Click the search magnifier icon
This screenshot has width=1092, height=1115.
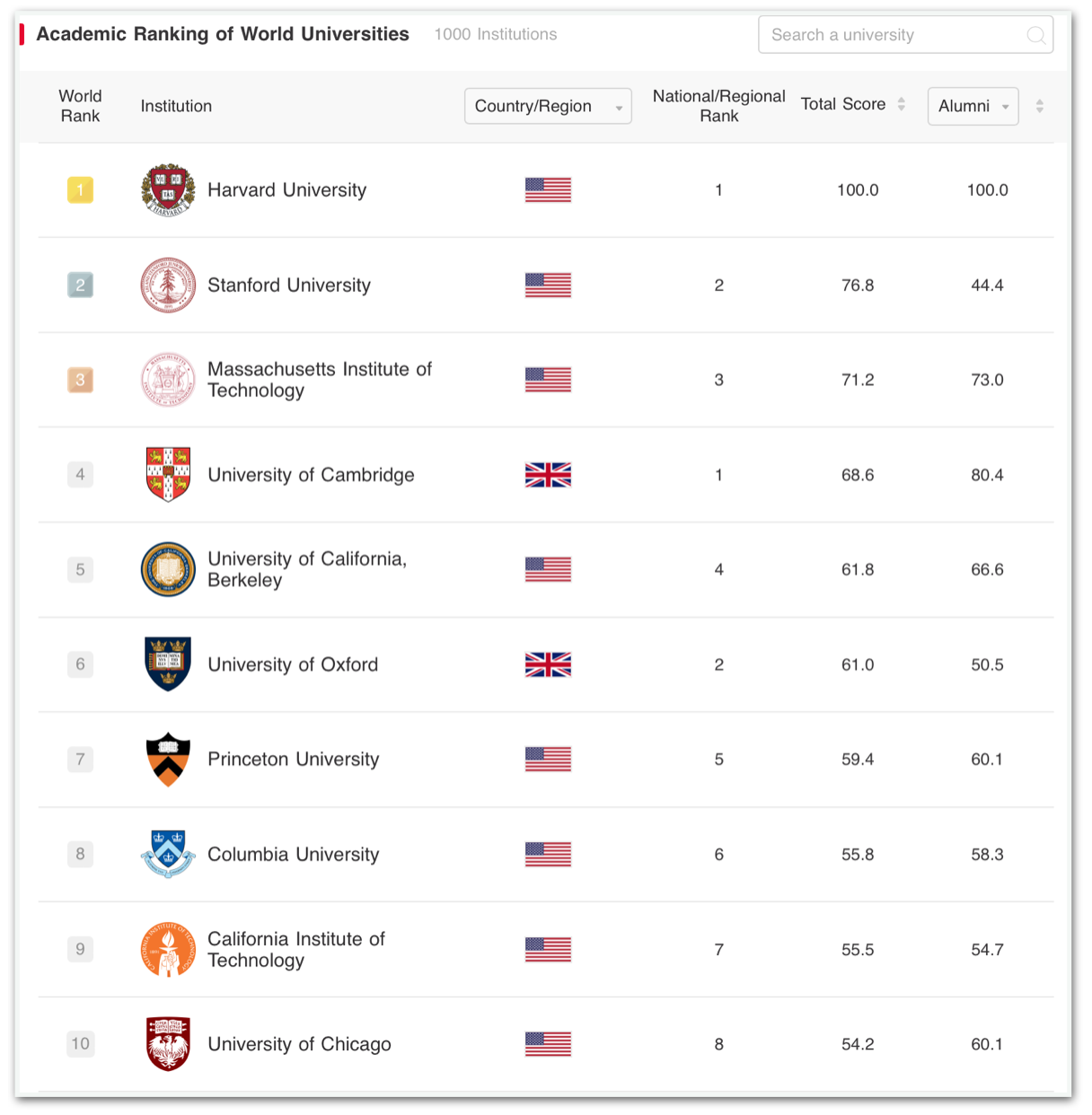pyautogui.click(x=1035, y=35)
